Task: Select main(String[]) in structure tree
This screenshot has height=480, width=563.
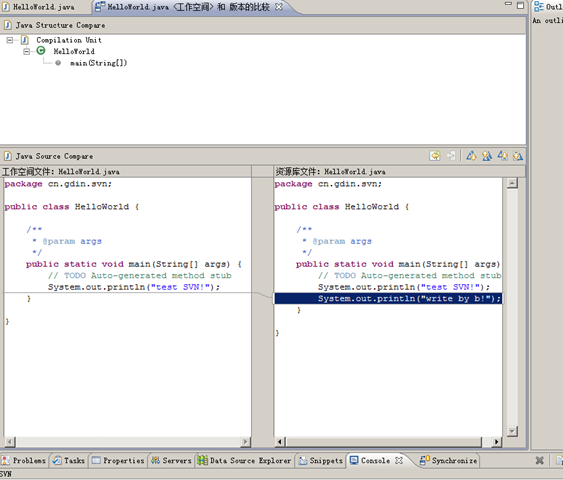Action: click(x=98, y=63)
